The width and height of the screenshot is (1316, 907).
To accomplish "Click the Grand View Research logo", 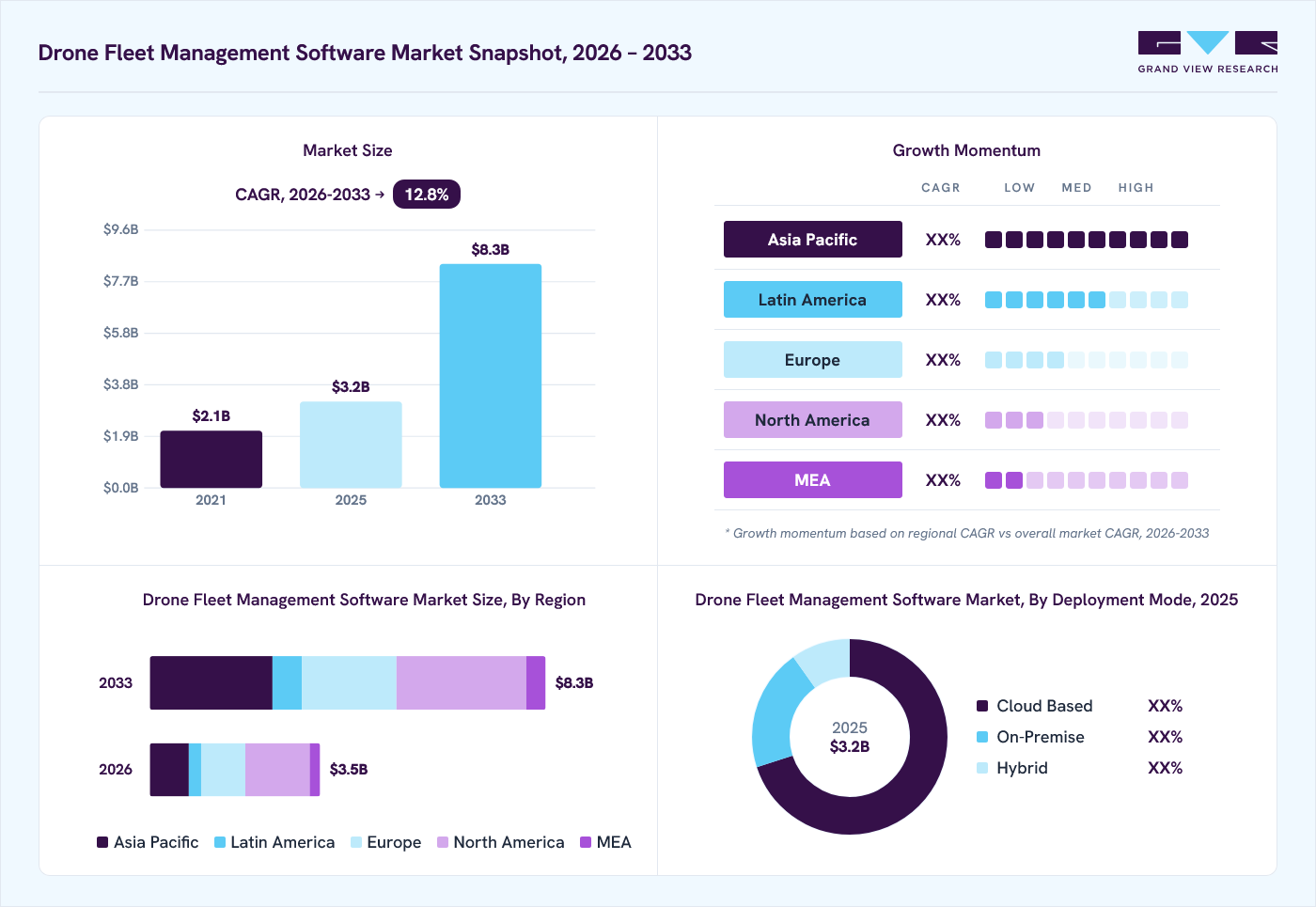I will [1208, 53].
